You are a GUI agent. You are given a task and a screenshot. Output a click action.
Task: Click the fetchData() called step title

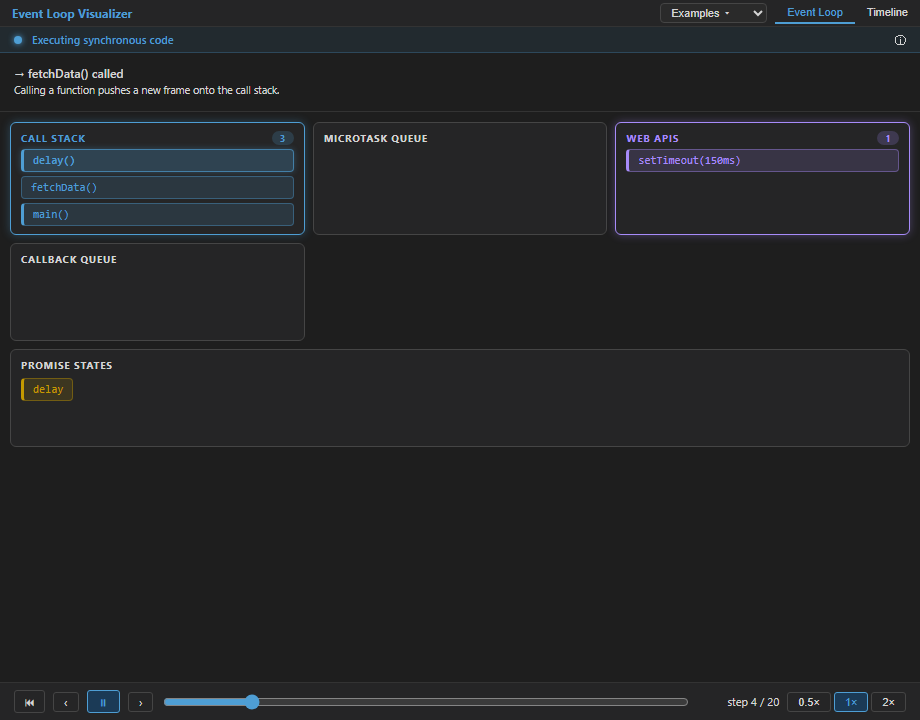(x=69, y=74)
